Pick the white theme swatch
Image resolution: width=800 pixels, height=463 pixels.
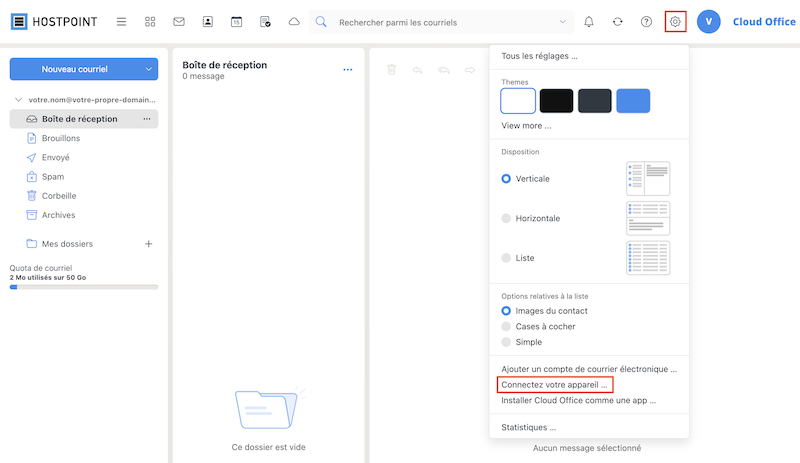518,101
